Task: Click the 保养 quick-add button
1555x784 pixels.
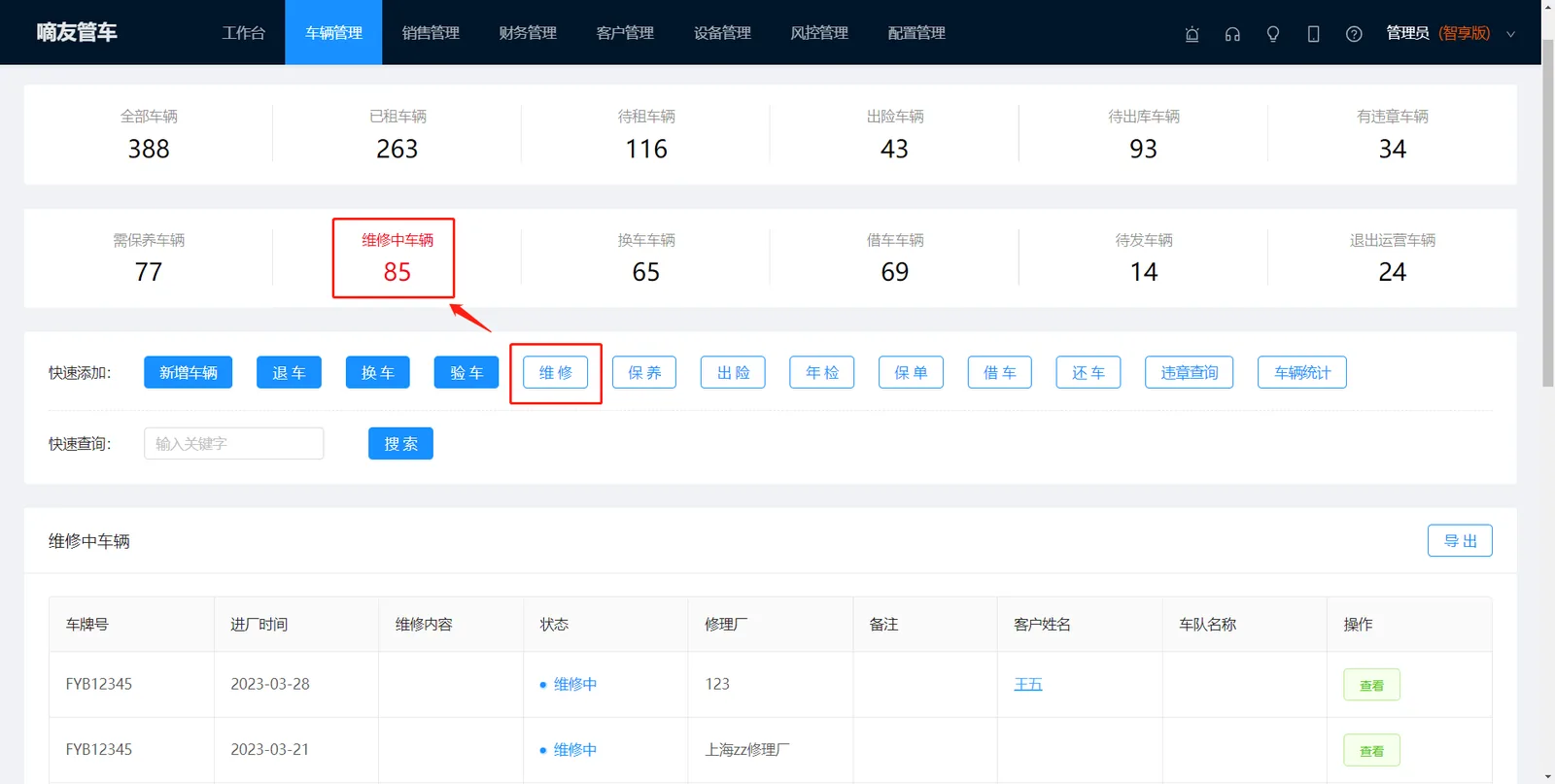Action: [x=644, y=372]
